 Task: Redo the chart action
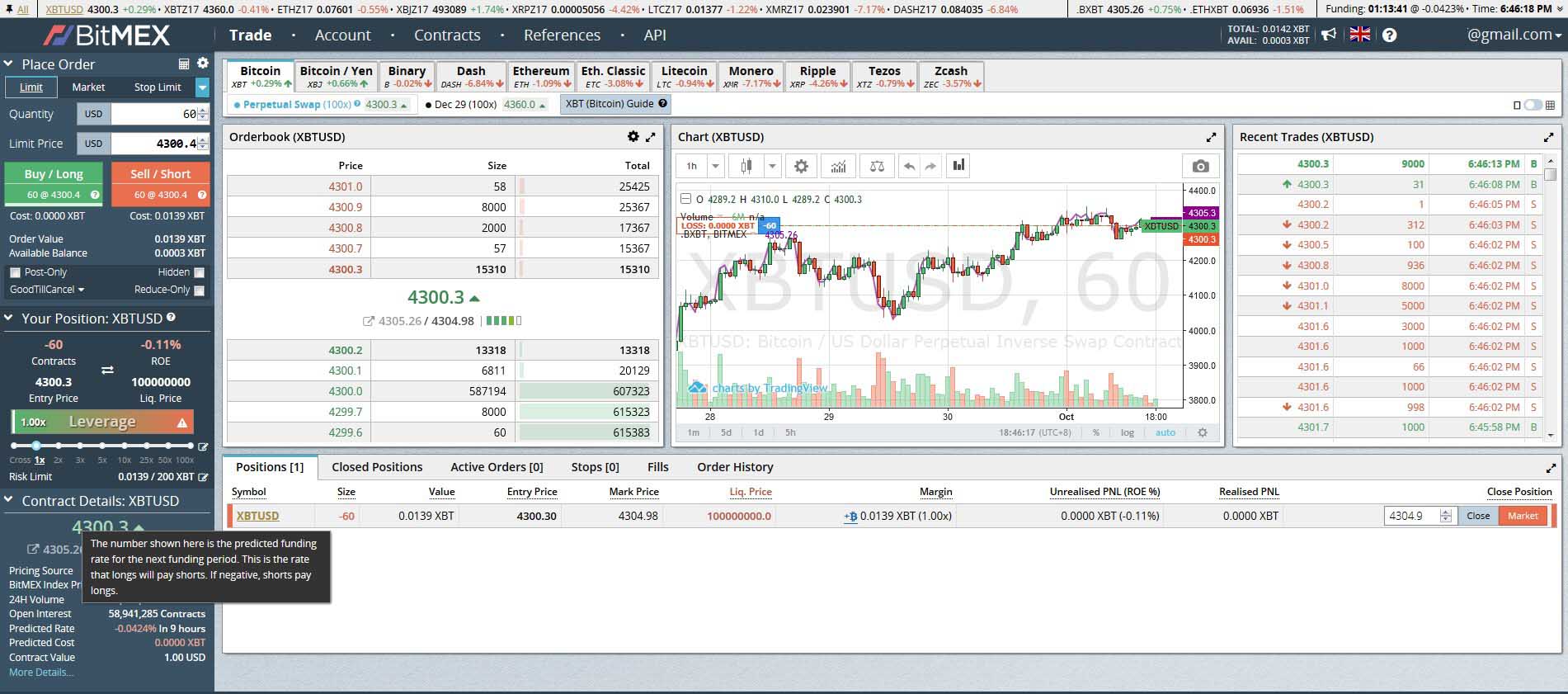point(930,166)
